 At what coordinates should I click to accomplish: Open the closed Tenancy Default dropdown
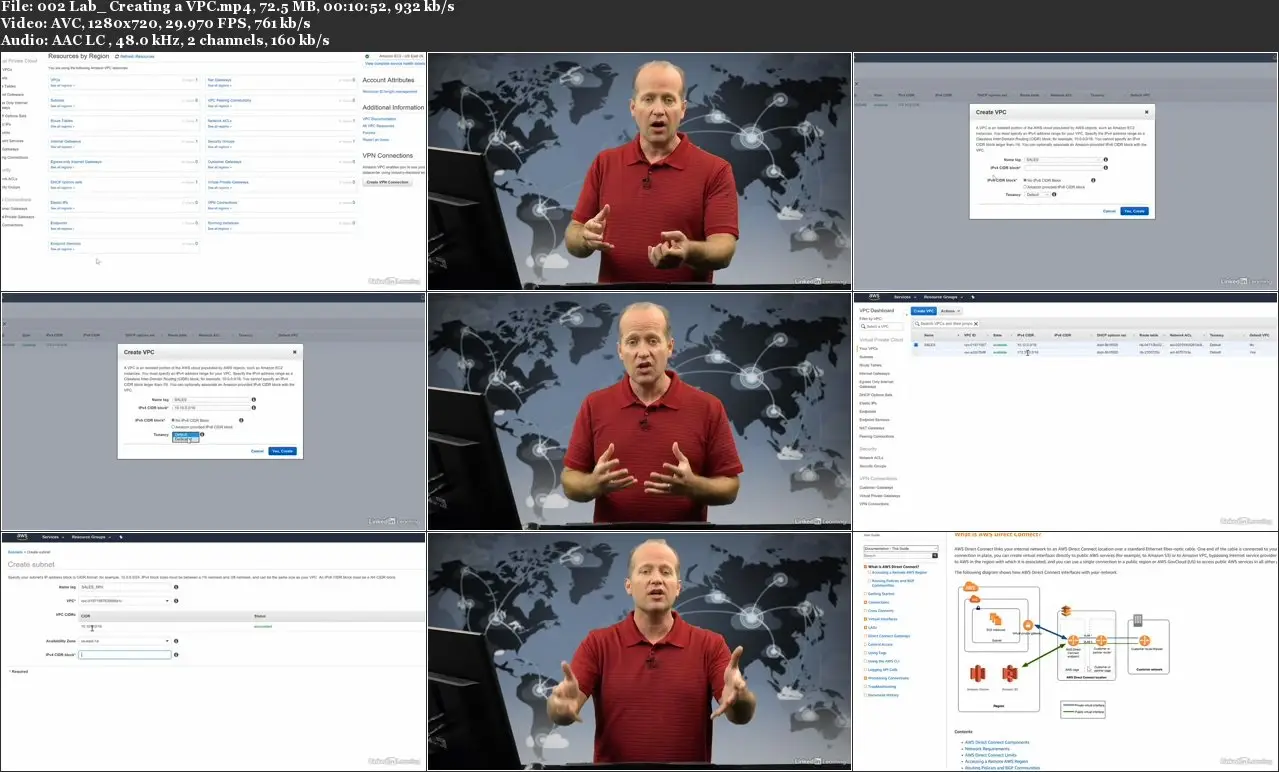pos(1038,195)
